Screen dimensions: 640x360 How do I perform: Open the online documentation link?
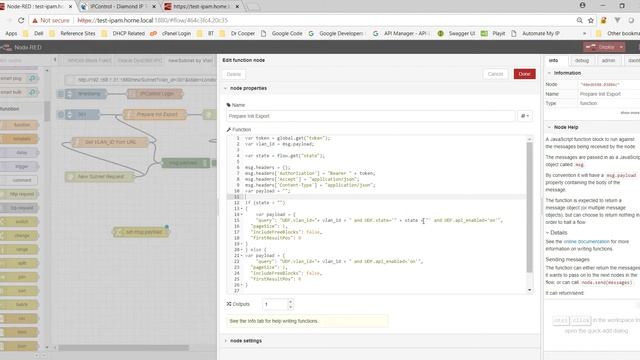(x=586, y=242)
